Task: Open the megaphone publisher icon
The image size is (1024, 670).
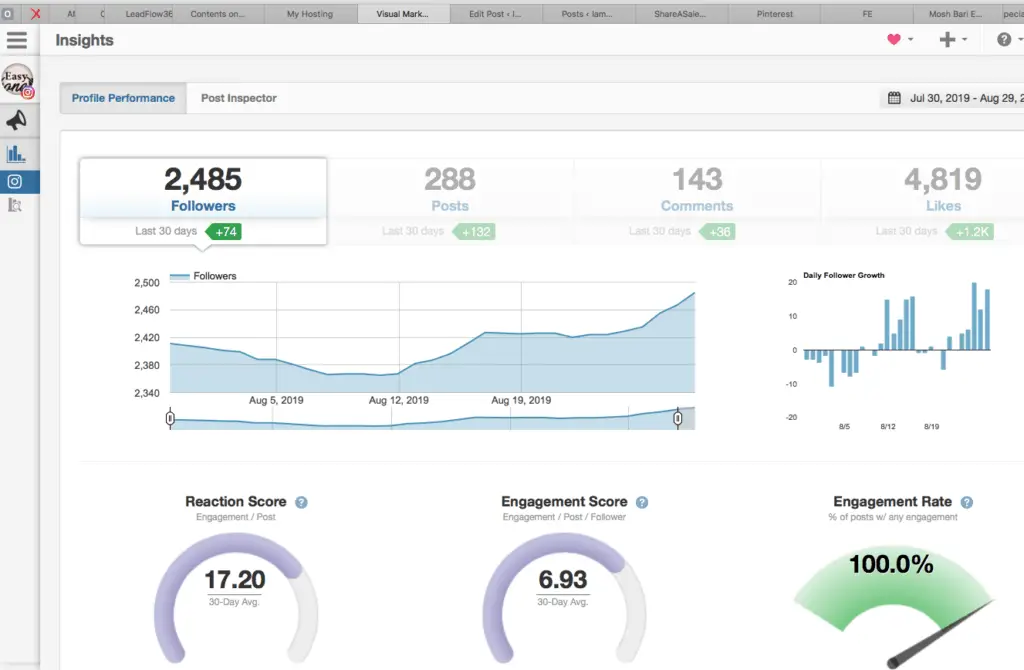Action: point(16,120)
